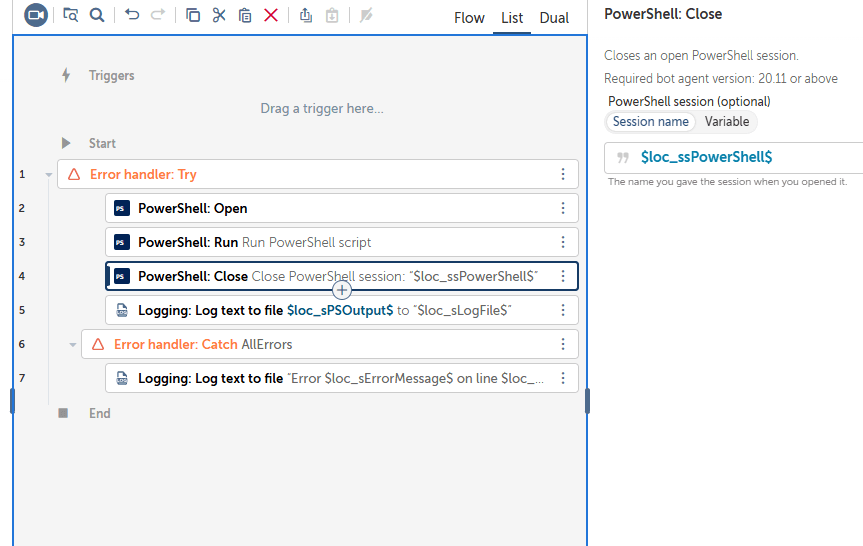The height and width of the screenshot is (546, 863).
Task: Open menu for Log text $loc_sPSOutput$ row
Action: 562,310
